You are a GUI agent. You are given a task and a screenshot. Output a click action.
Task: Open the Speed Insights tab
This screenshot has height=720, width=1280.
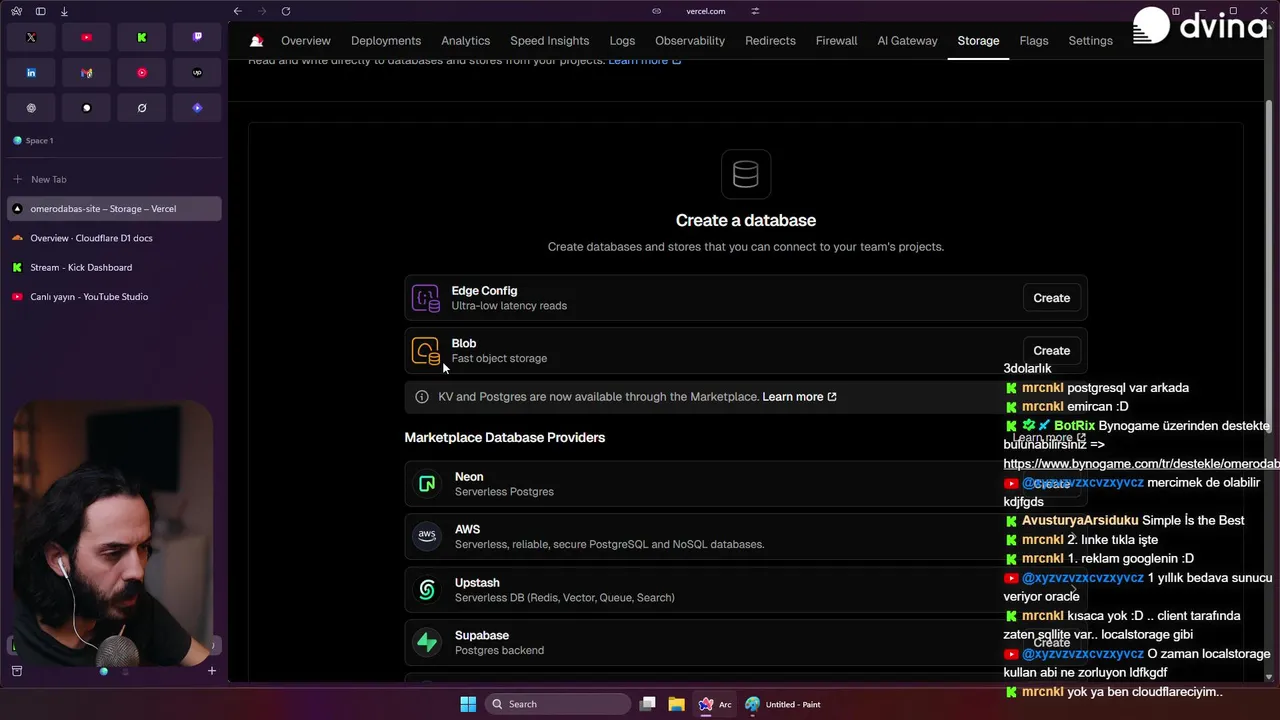click(x=549, y=41)
